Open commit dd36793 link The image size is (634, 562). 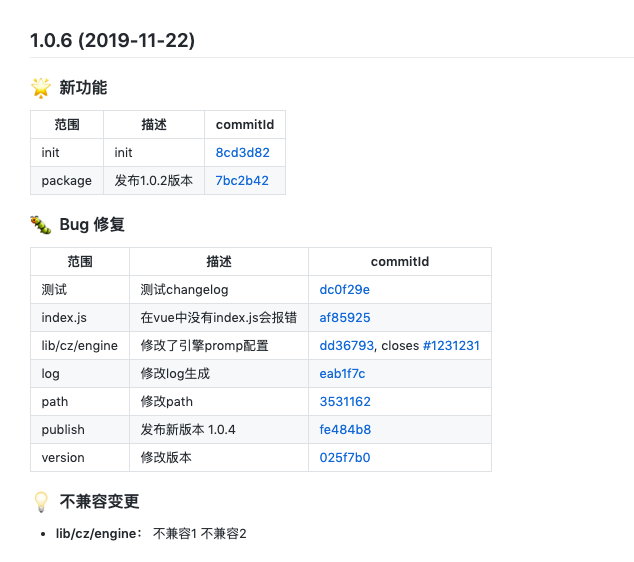[x=347, y=346]
